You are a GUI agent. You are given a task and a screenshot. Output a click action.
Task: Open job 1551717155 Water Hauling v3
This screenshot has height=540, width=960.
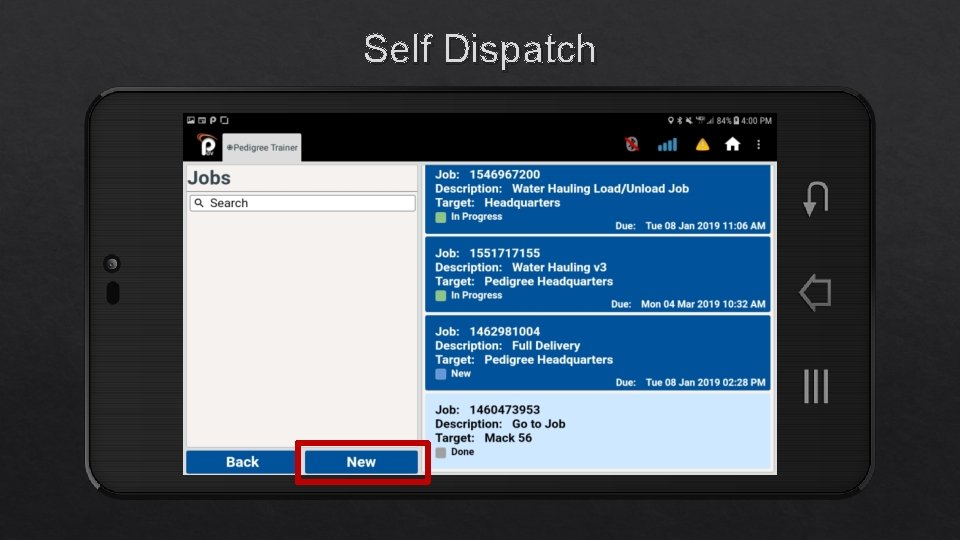(598, 274)
